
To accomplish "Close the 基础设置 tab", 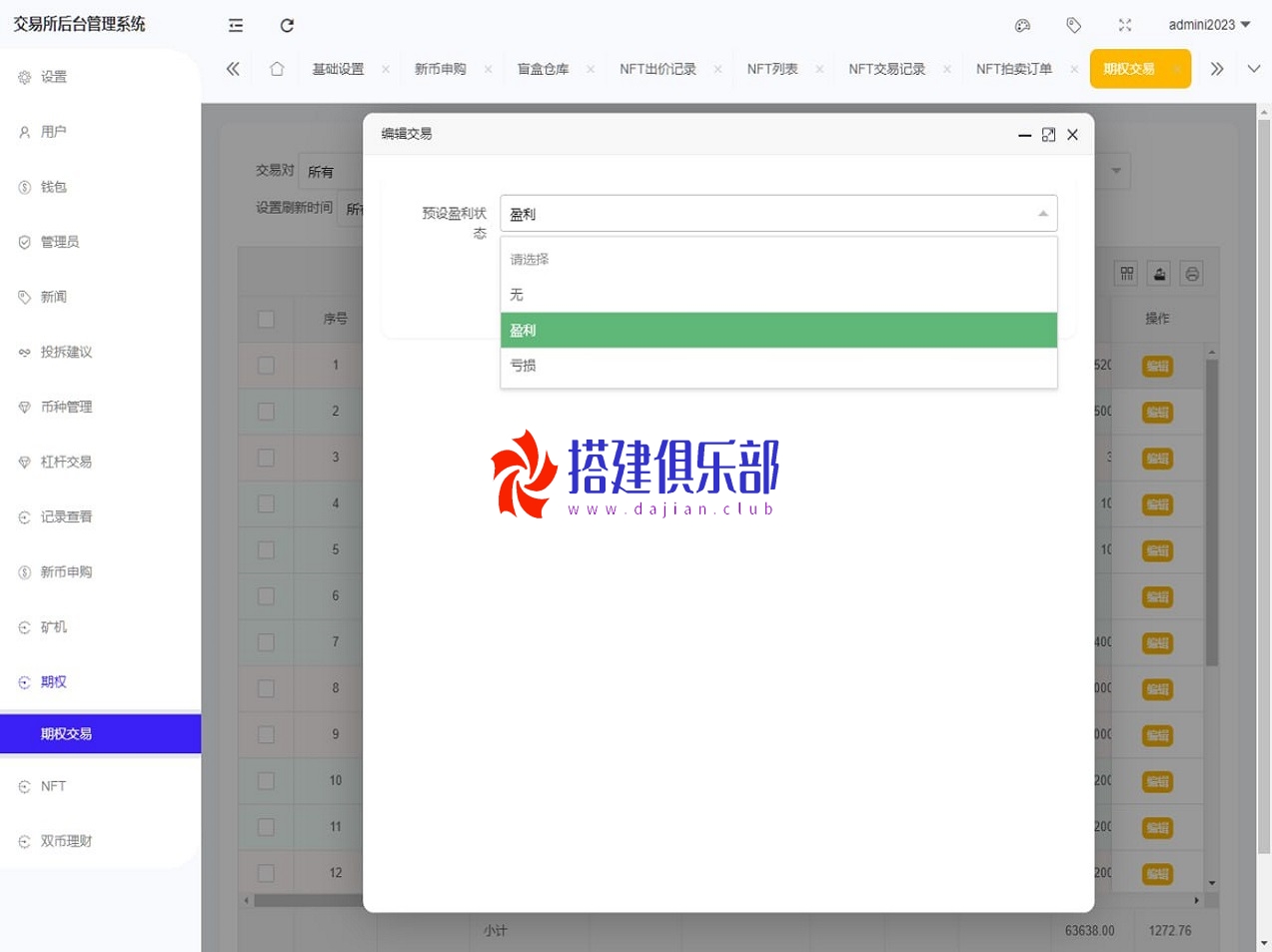I will pyautogui.click(x=386, y=69).
